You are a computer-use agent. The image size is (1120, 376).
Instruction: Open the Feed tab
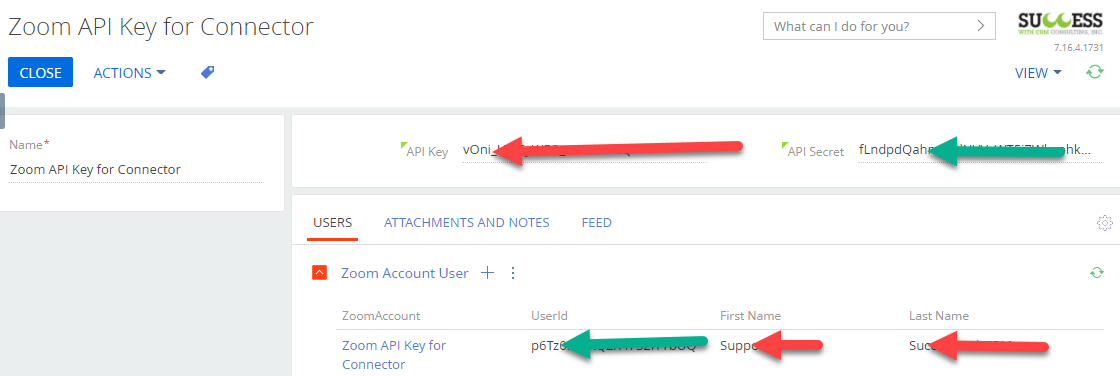596,222
